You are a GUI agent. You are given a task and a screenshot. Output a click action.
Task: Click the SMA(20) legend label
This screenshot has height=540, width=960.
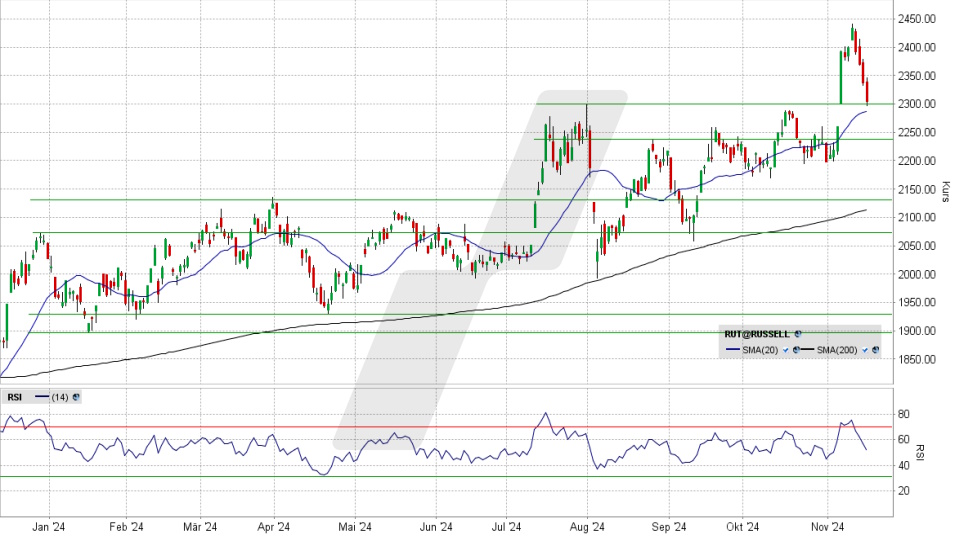point(760,350)
